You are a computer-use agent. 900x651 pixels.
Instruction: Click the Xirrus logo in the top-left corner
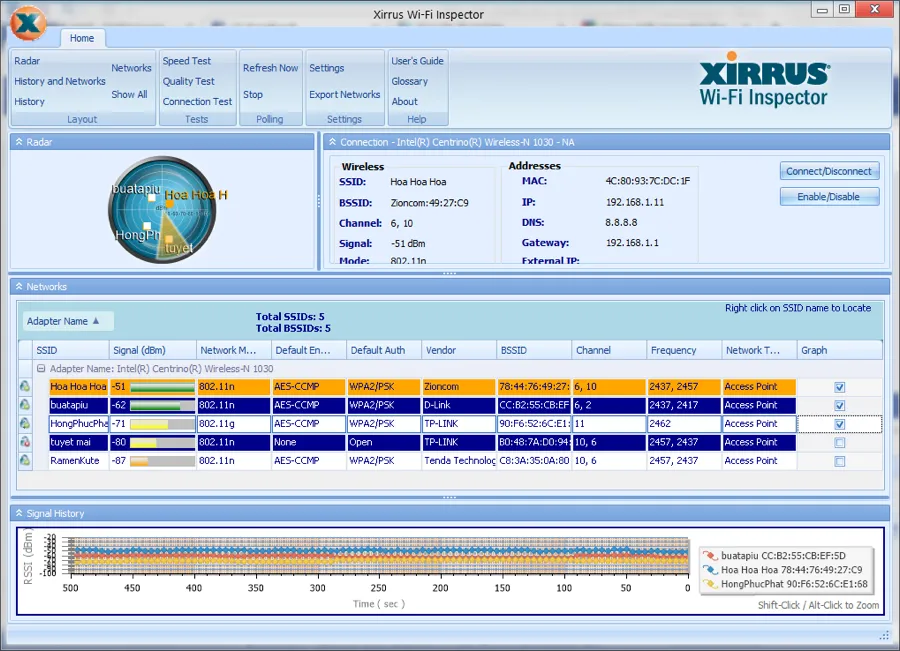[x=28, y=25]
